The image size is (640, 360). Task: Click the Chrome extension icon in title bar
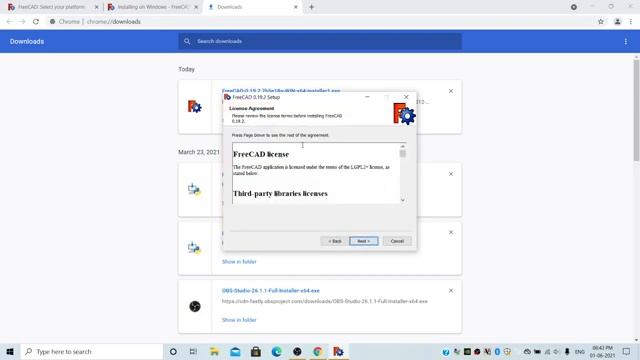coord(574,7)
